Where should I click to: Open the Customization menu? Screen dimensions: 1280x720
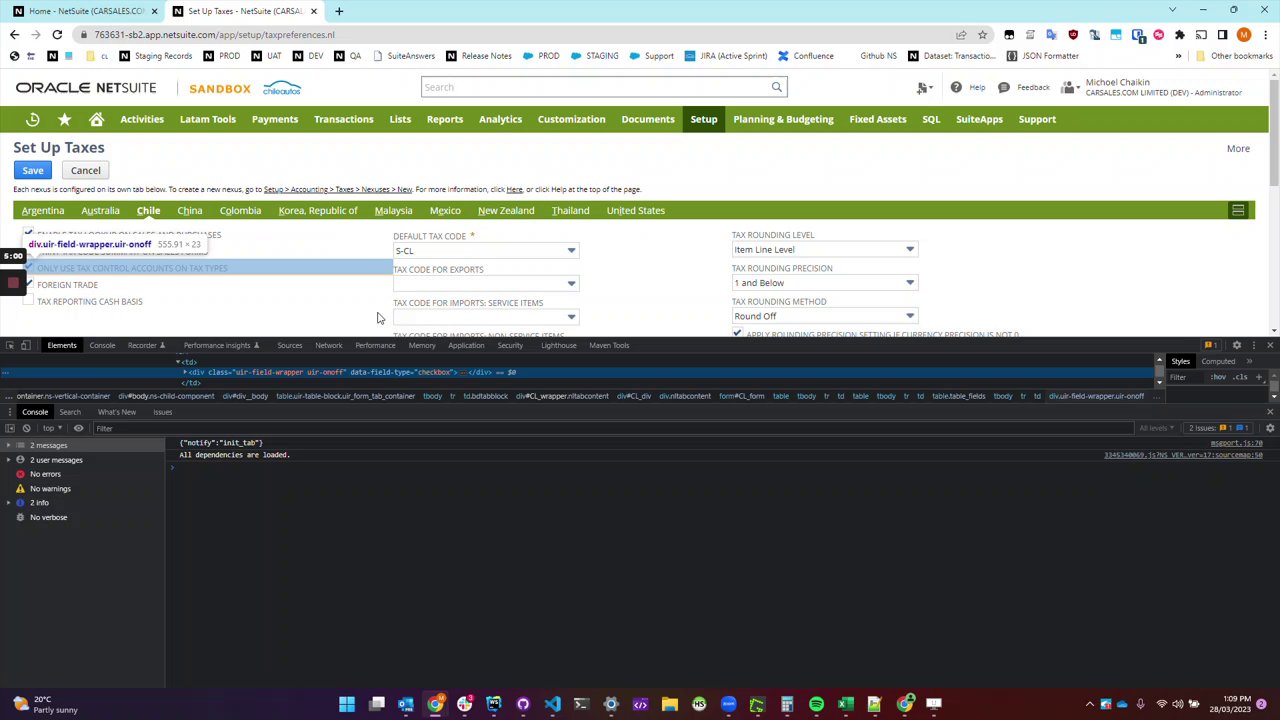pyautogui.click(x=571, y=119)
